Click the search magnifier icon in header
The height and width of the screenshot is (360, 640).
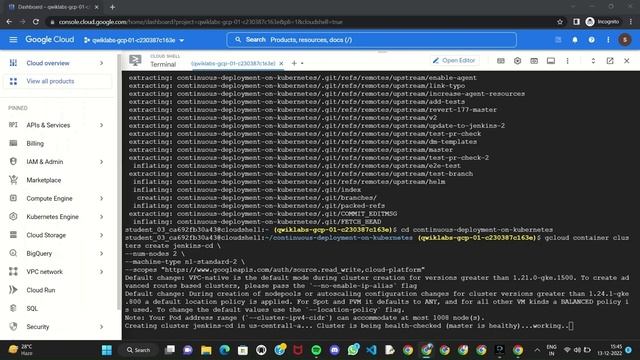pos(238,40)
